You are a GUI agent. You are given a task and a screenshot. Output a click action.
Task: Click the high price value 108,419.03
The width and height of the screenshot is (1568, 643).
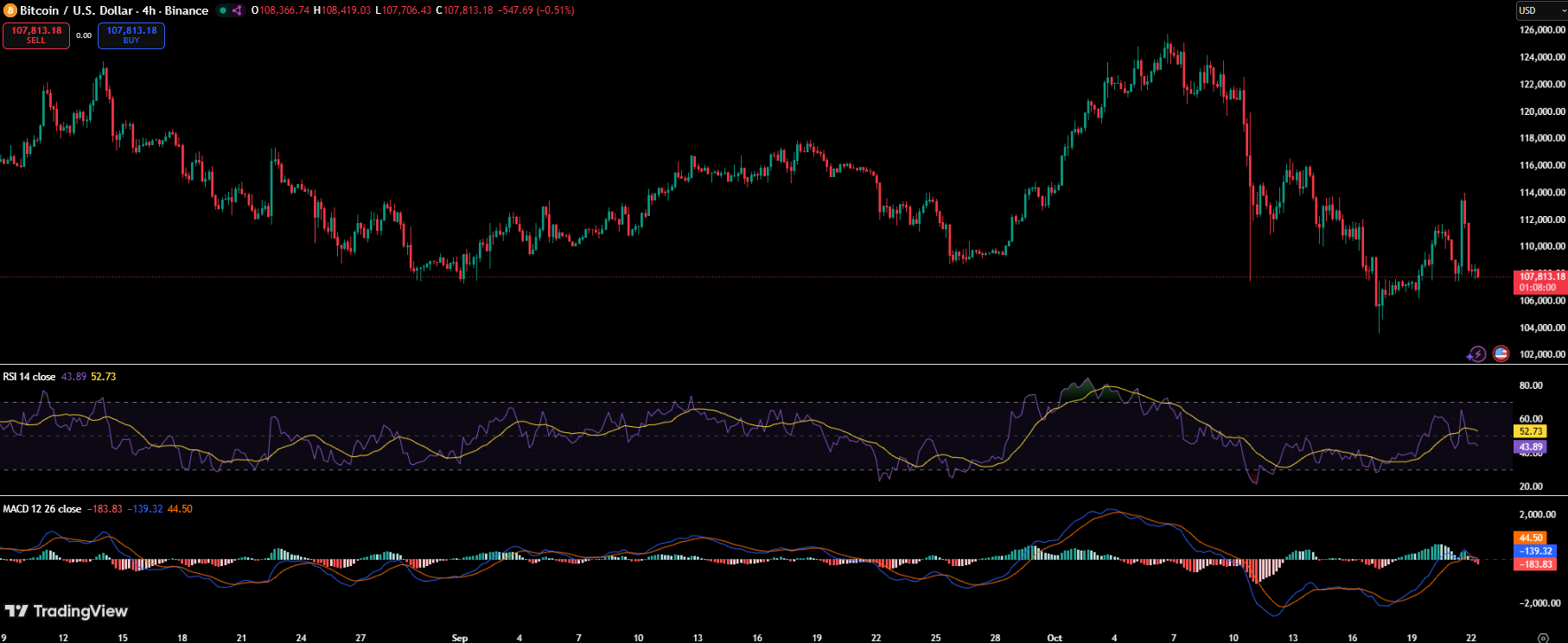tap(346, 10)
